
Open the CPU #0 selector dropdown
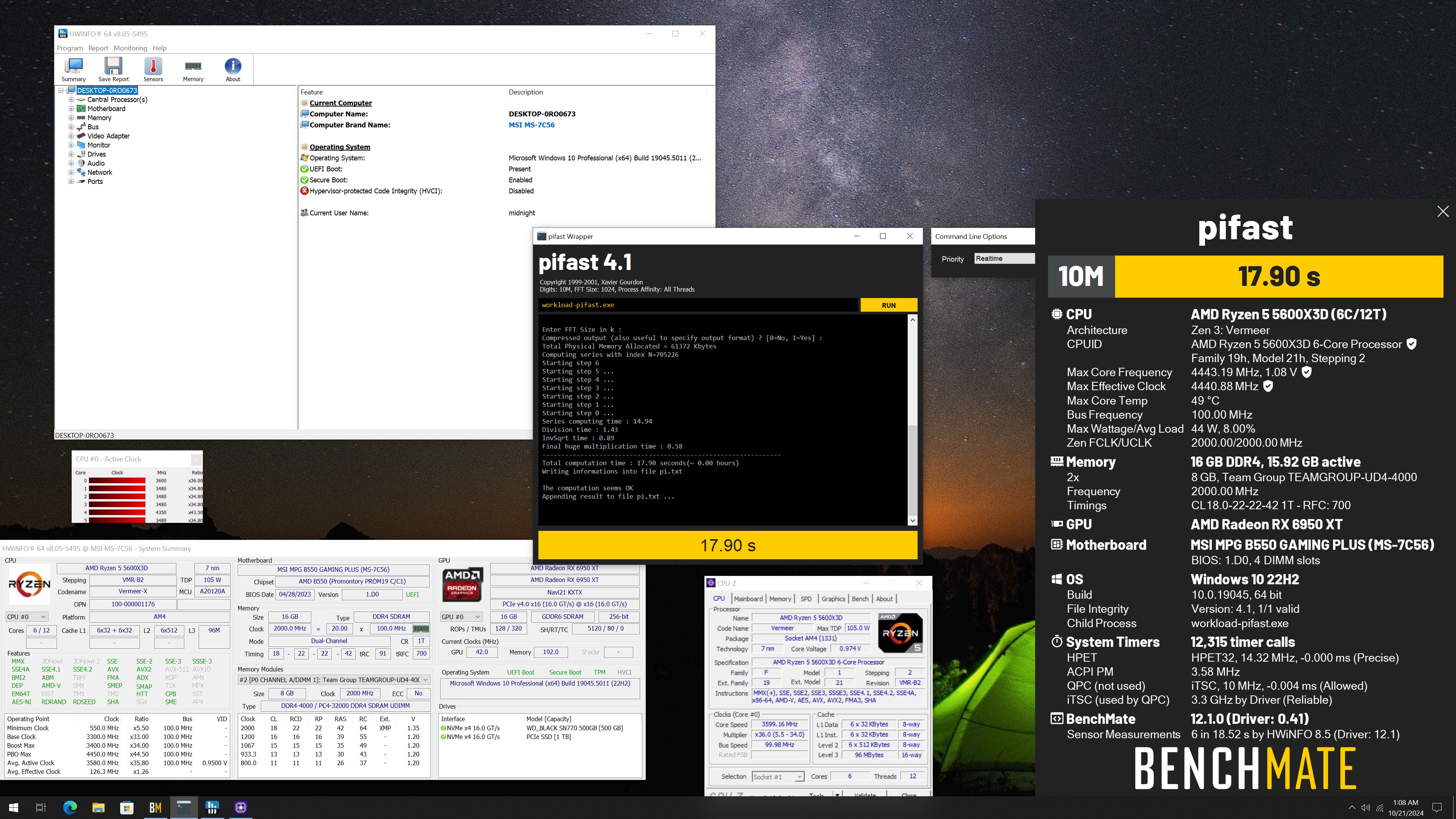pyautogui.click(x=27, y=617)
